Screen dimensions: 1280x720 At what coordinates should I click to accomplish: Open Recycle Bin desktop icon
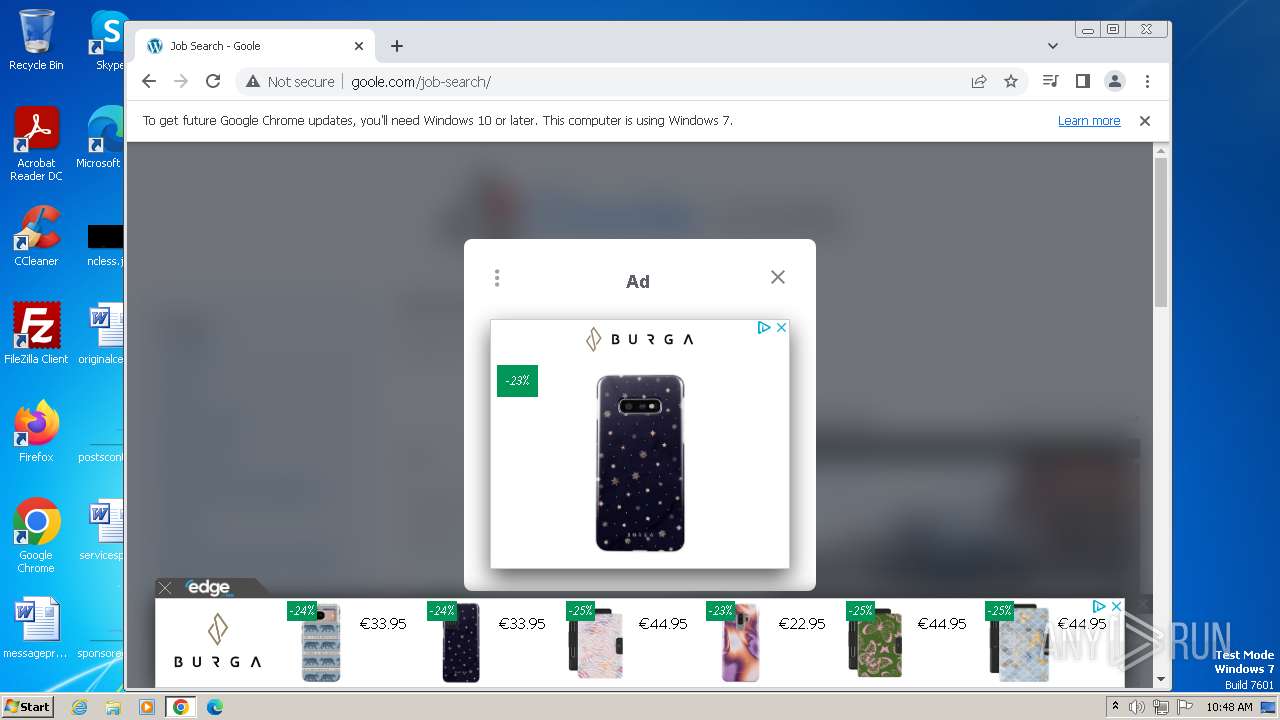[x=36, y=40]
